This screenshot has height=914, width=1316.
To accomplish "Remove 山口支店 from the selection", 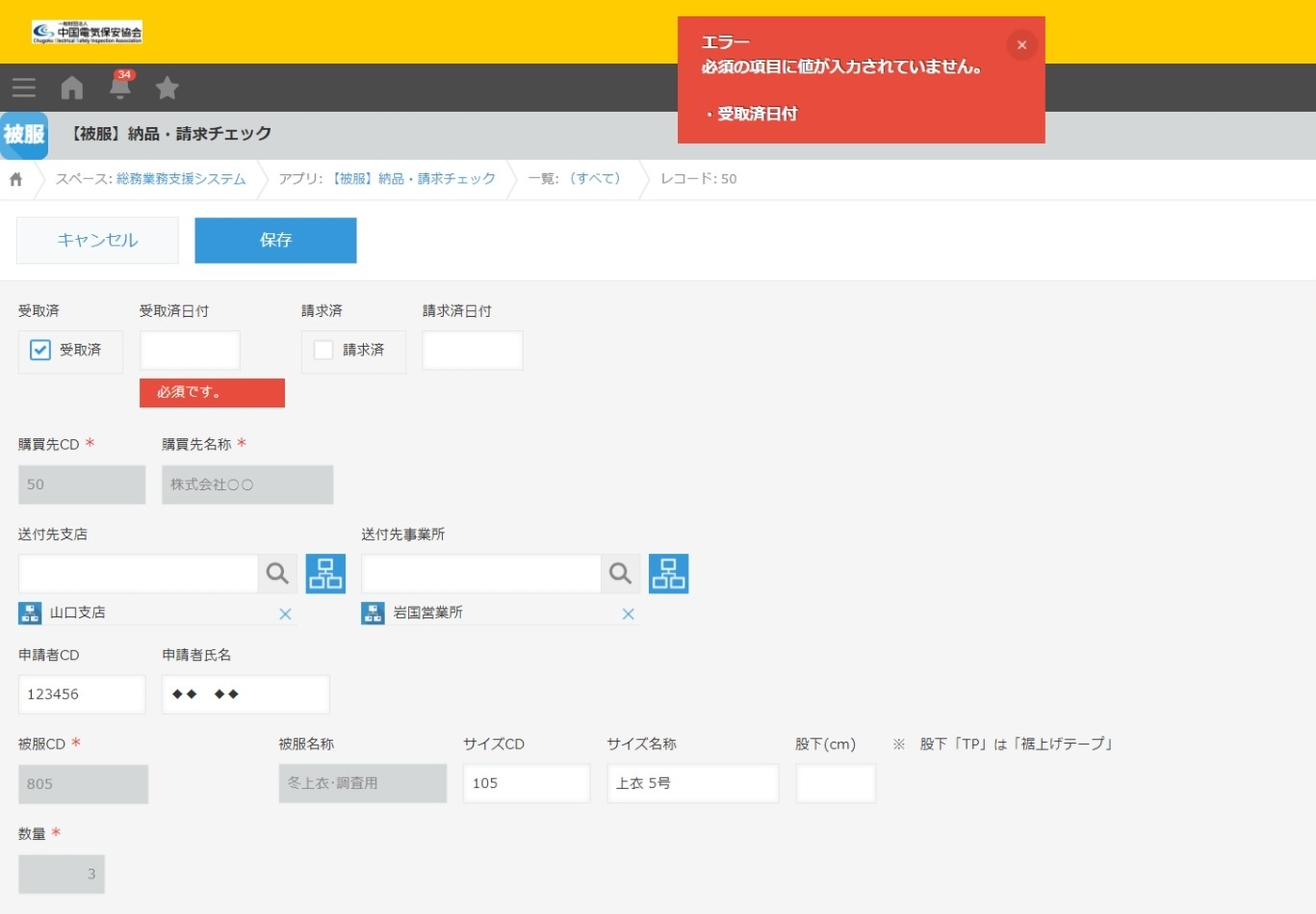I will tap(285, 614).
